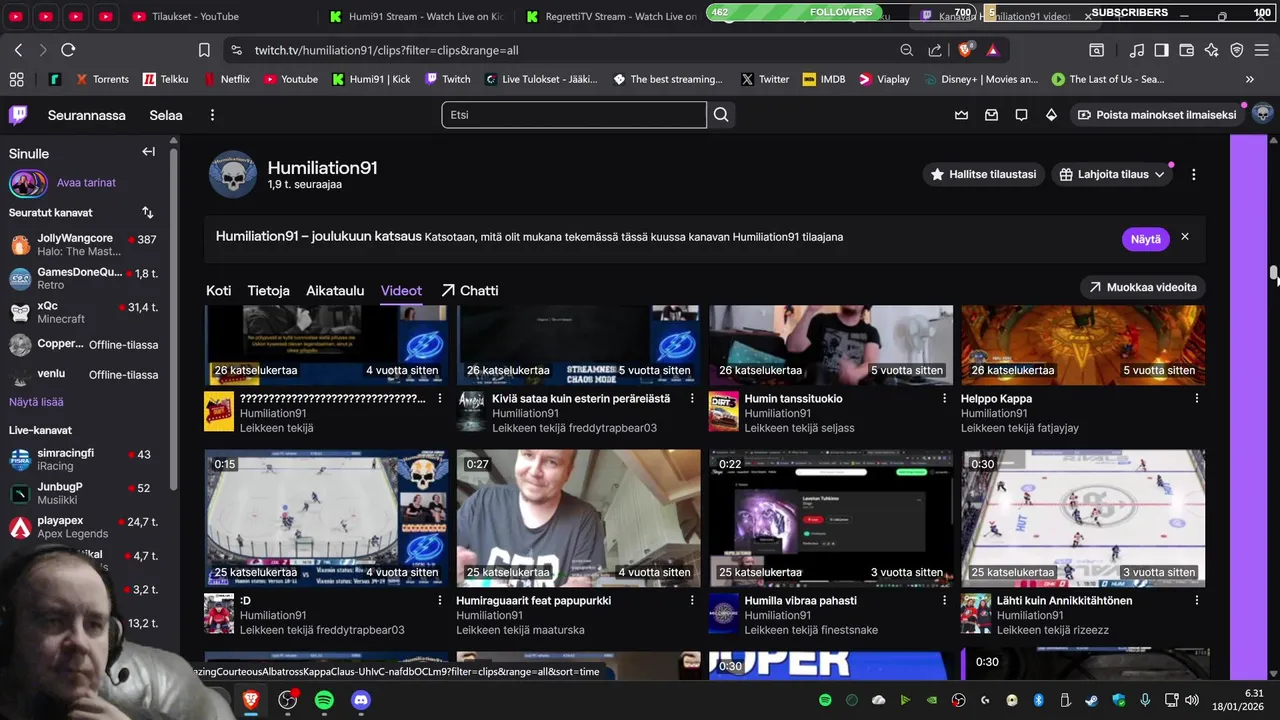This screenshot has height=720, width=1280.
Task: Switch to Tietoja tab
Action: pyautogui.click(x=268, y=290)
